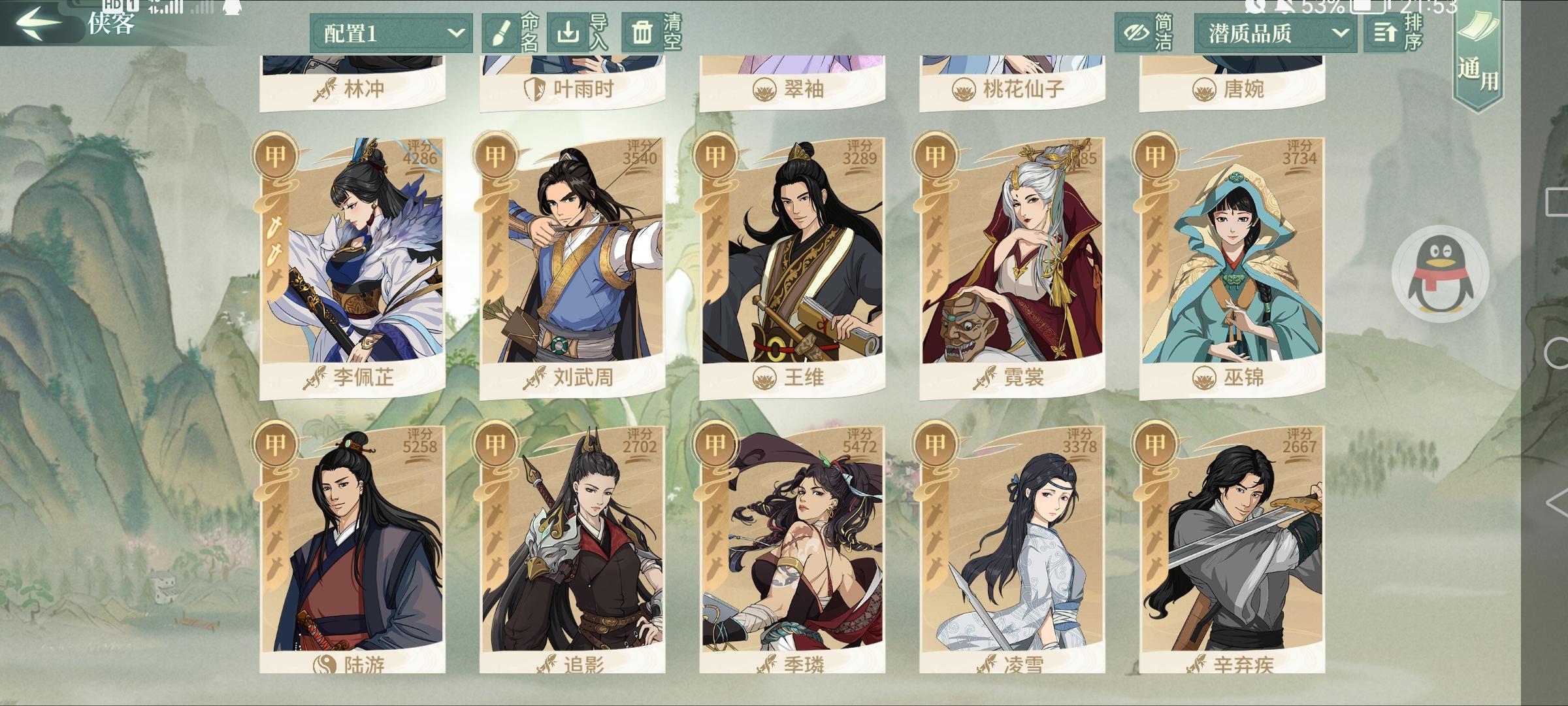Tap the 甲 grade badge on 李佩芷

[275, 156]
